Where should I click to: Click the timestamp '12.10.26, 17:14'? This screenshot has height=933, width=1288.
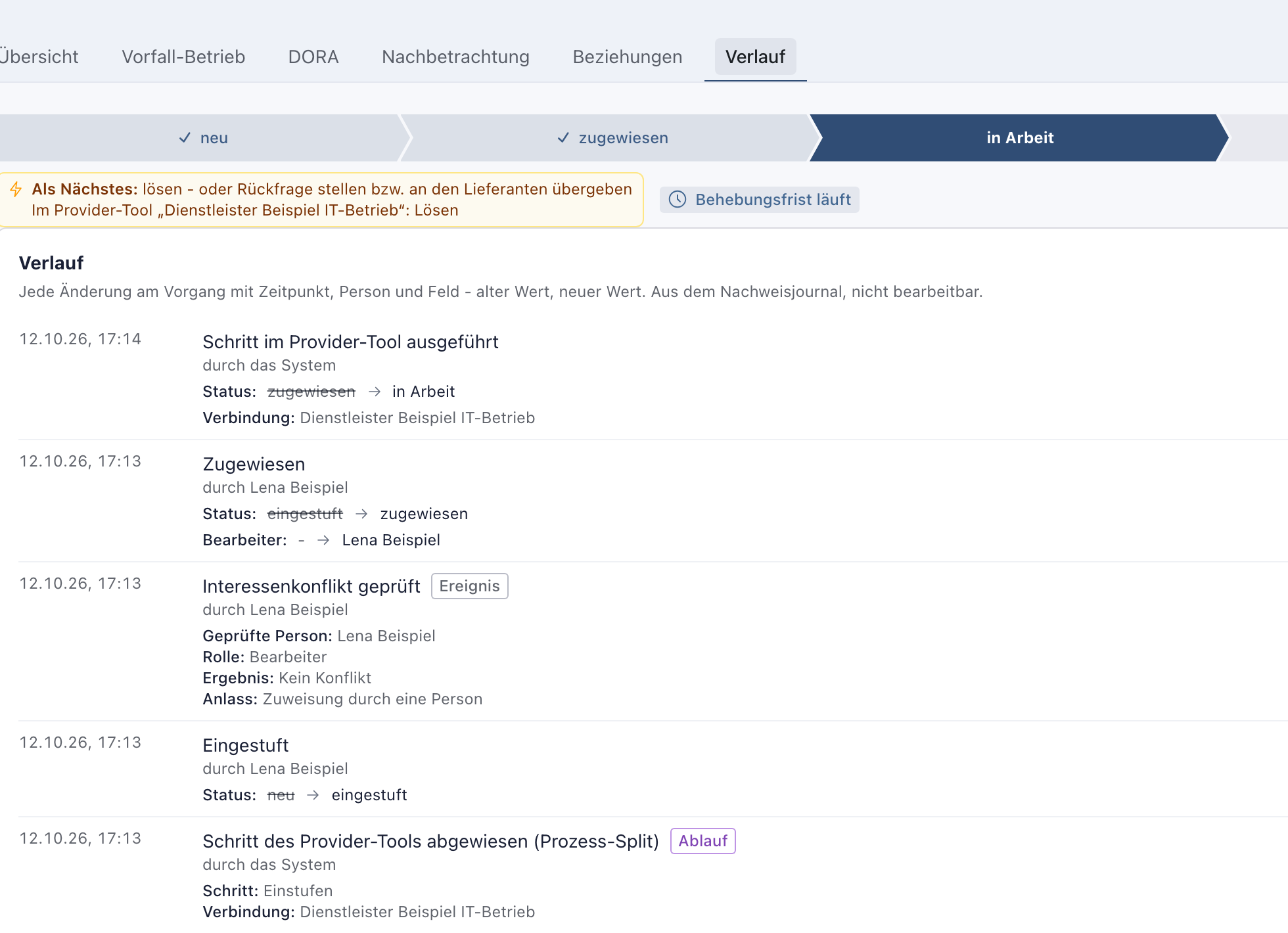[80, 339]
